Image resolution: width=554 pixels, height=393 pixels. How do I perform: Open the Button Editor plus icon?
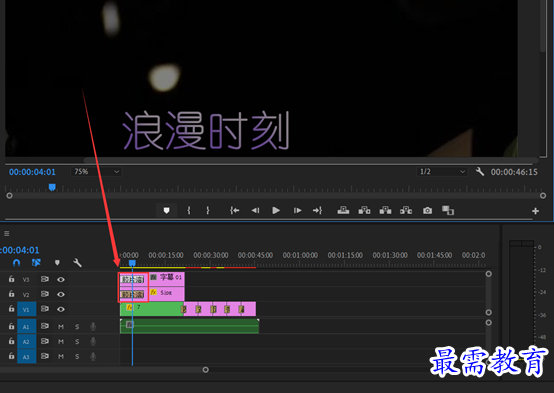click(535, 211)
